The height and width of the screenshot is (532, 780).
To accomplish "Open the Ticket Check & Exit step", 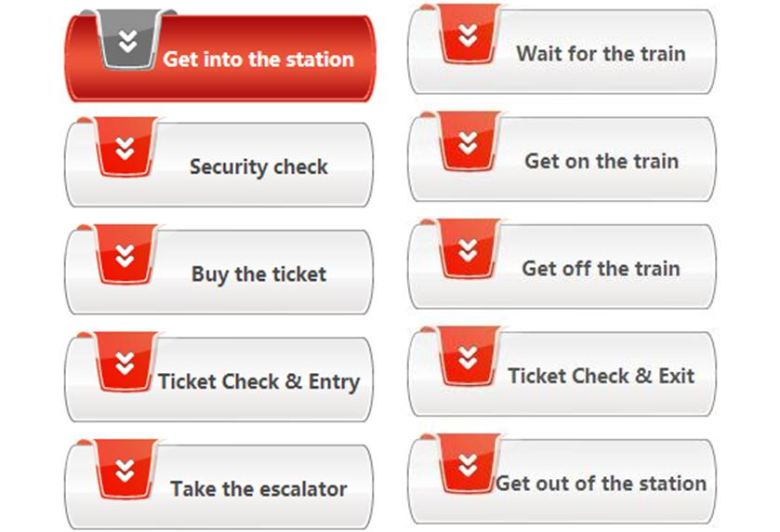I will pyautogui.click(x=601, y=376).
